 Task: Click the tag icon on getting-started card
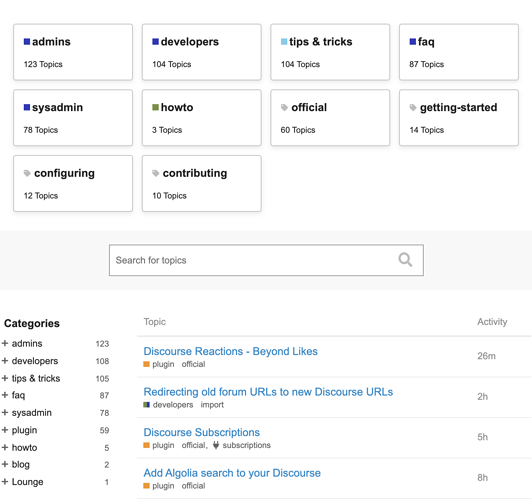(413, 108)
